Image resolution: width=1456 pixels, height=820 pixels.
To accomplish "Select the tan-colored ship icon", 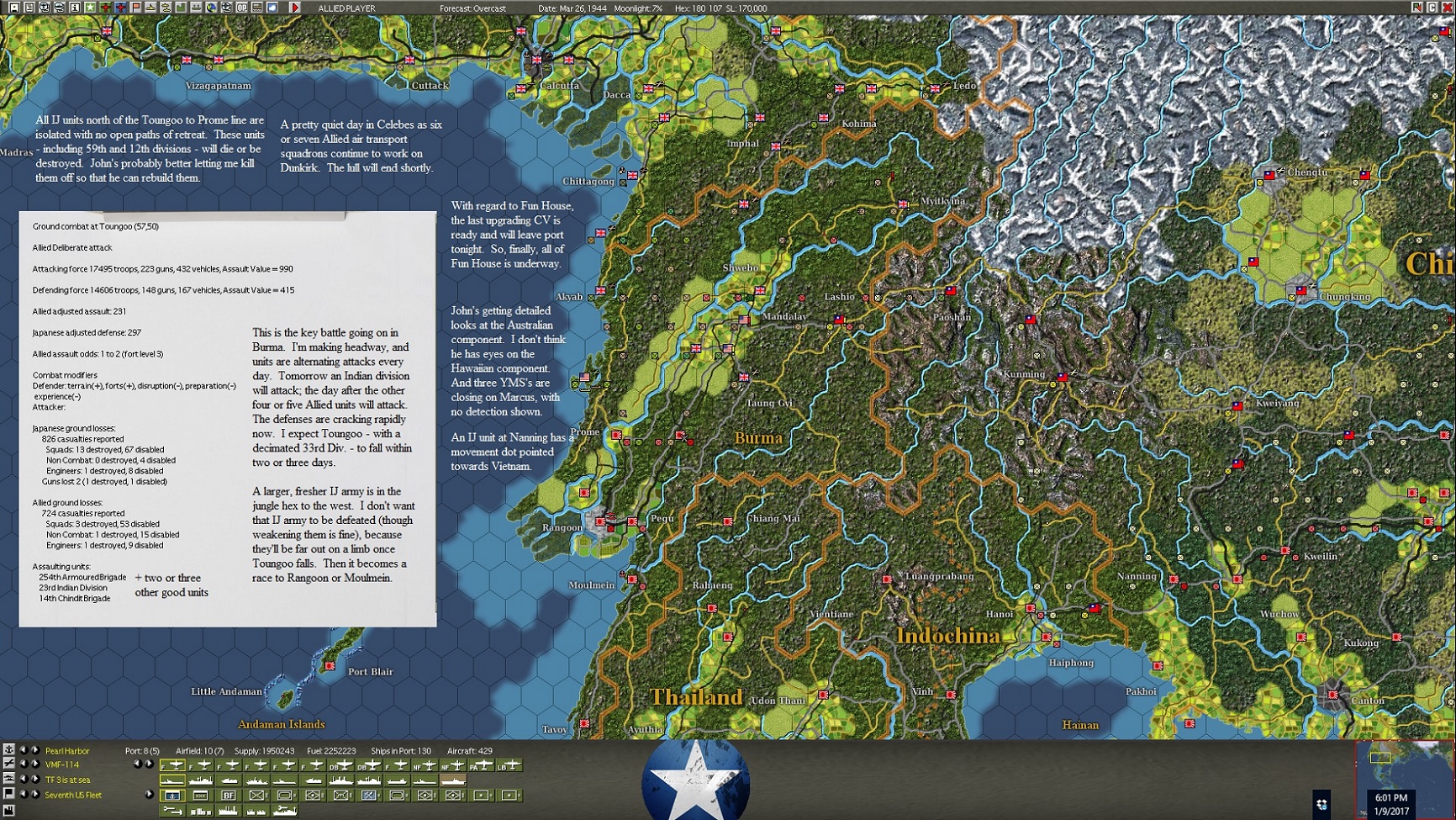I will (x=454, y=780).
